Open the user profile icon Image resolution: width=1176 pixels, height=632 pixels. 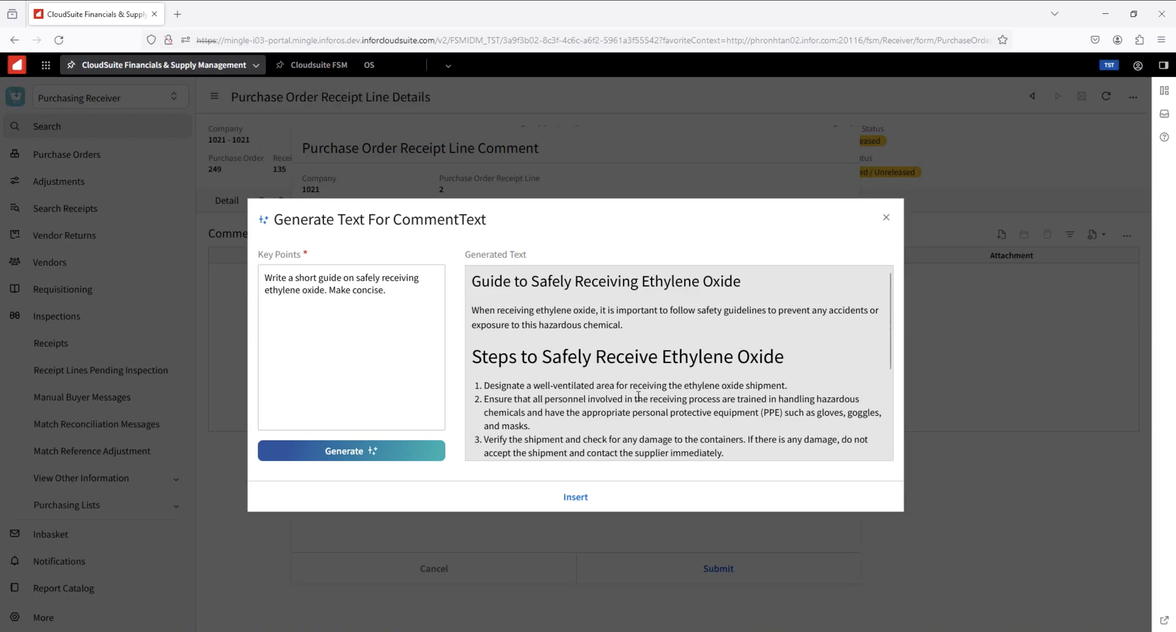(1138, 65)
